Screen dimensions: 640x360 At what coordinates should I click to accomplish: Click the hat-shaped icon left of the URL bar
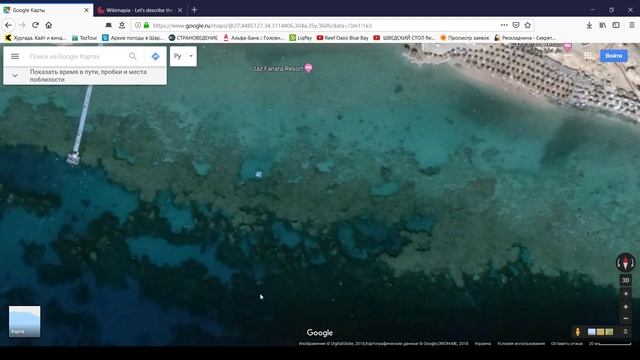coord(109,25)
